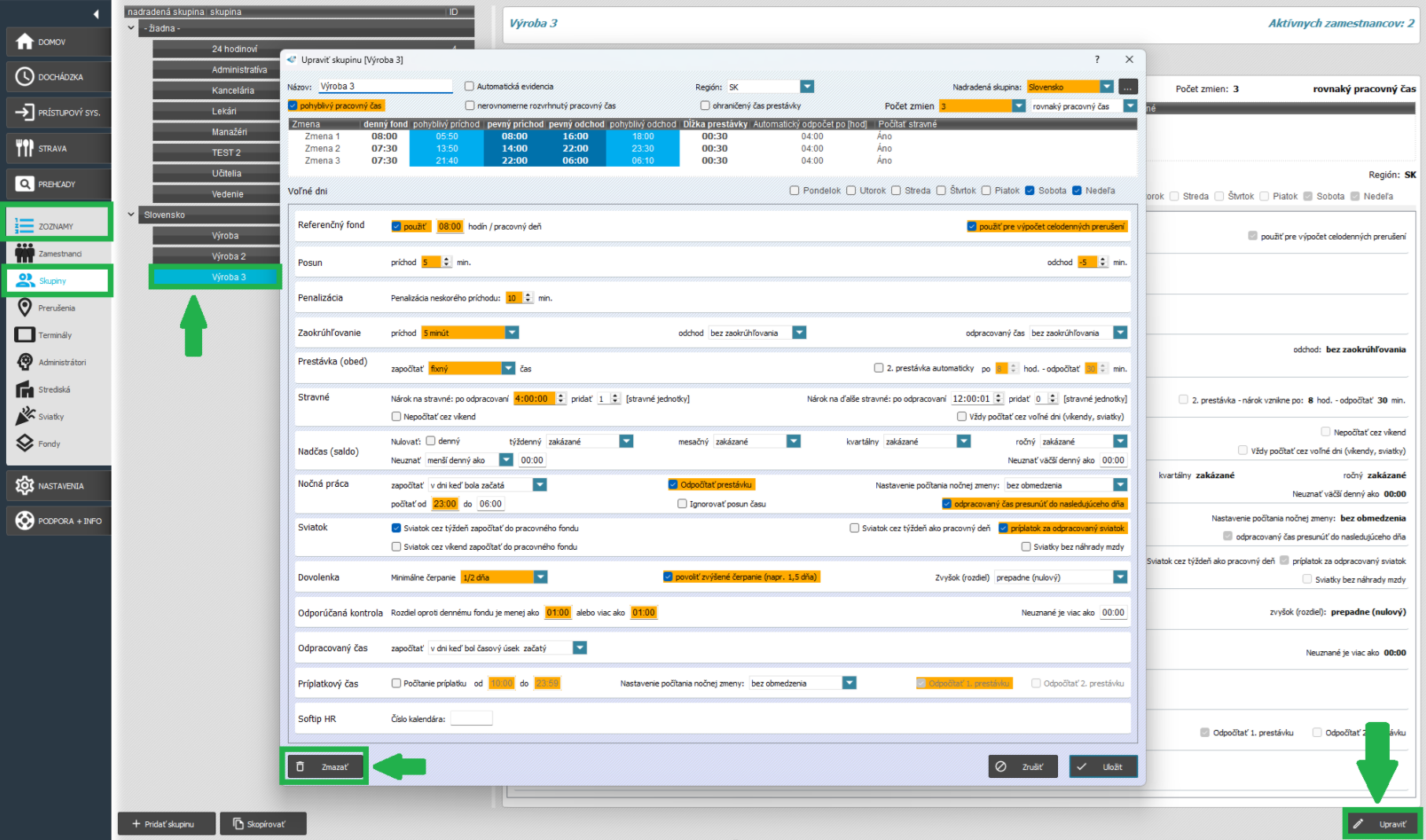Image resolution: width=1426 pixels, height=840 pixels.
Task: Click the Podpora + Info lifebuoy icon
Action: pos(24,521)
